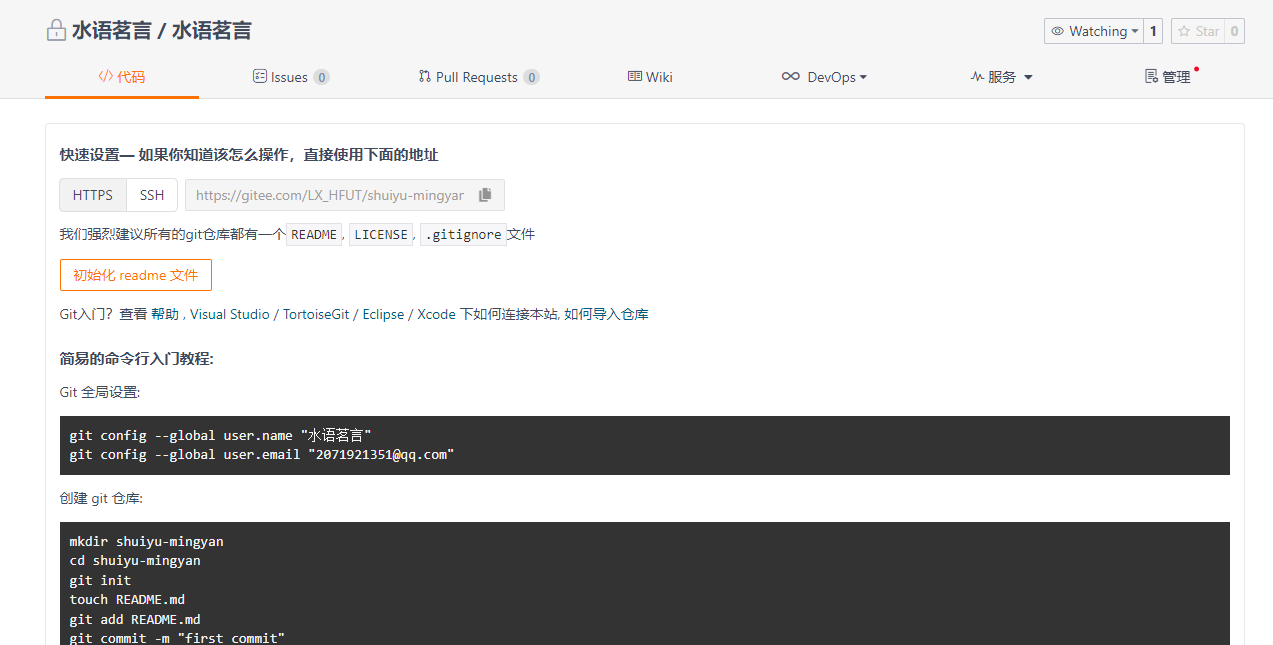
Task: Click the 服务 pulse icon
Action: [x=977, y=76]
